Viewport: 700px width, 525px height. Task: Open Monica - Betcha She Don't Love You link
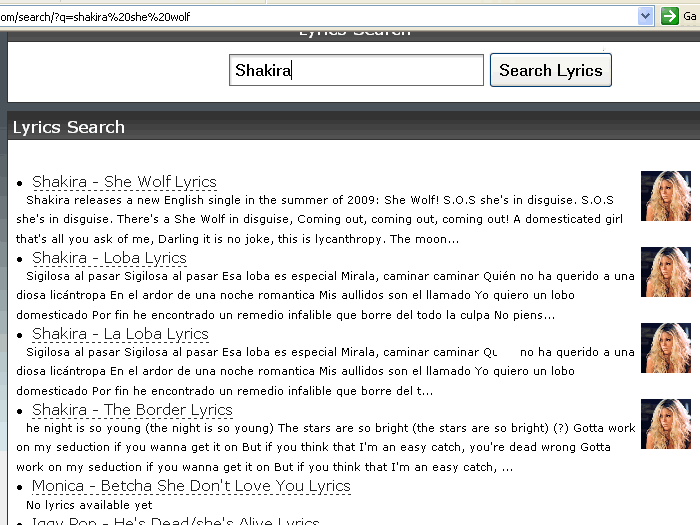click(191, 486)
